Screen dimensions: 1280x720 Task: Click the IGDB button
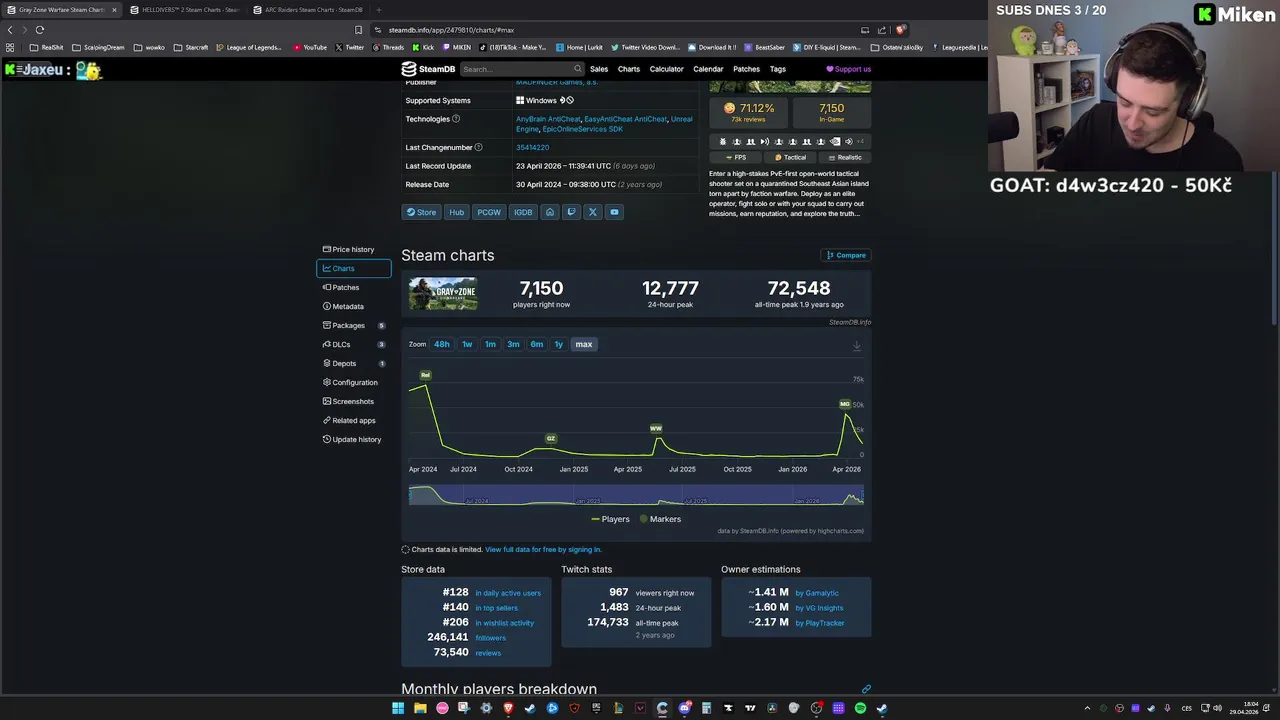coord(523,212)
